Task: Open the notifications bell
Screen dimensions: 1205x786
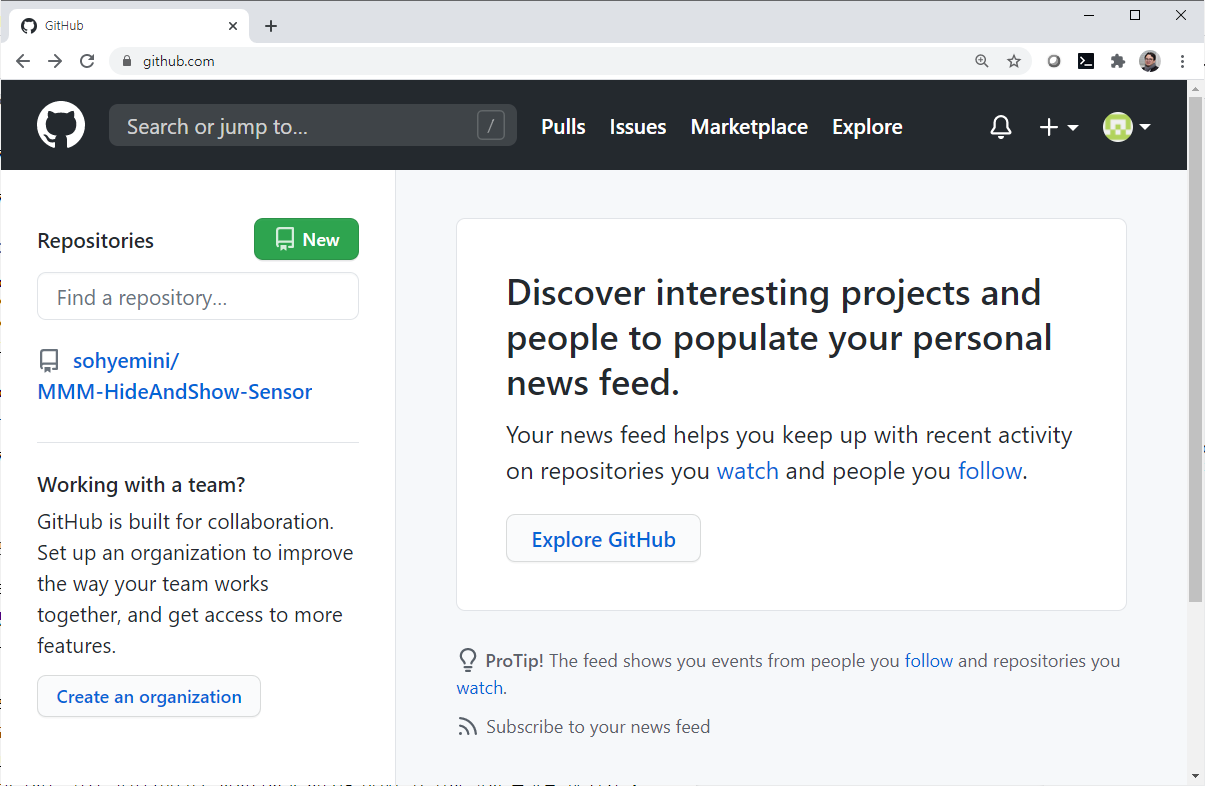Action: click(1000, 127)
